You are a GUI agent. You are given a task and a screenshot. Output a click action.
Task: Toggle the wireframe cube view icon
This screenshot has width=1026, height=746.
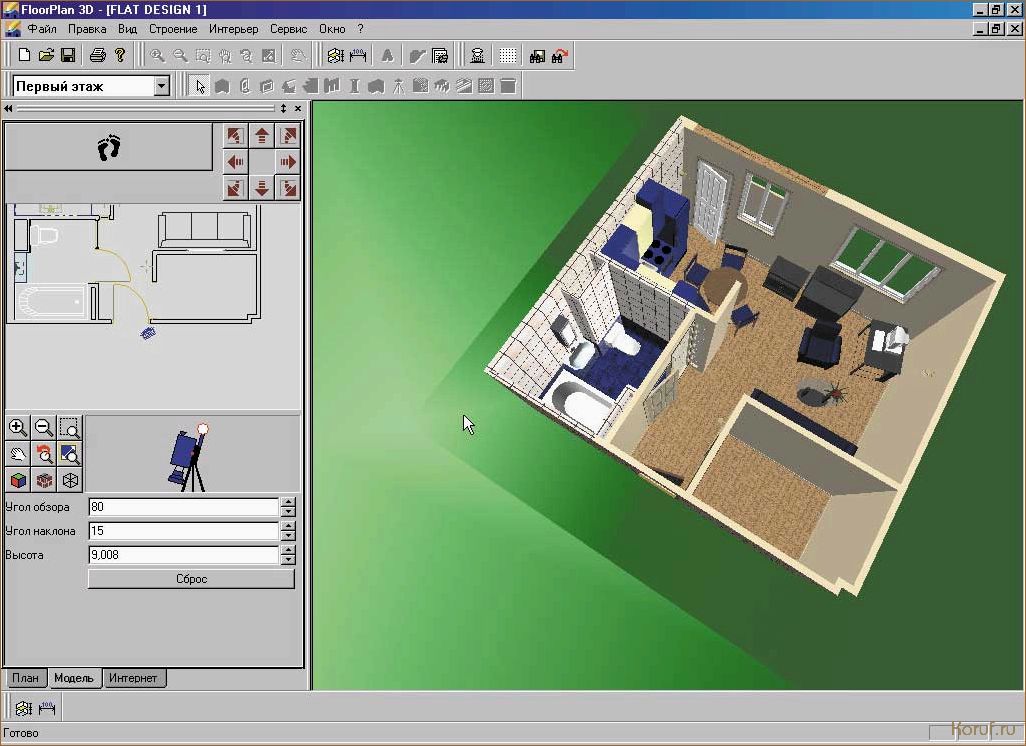click(x=70, y=480)
